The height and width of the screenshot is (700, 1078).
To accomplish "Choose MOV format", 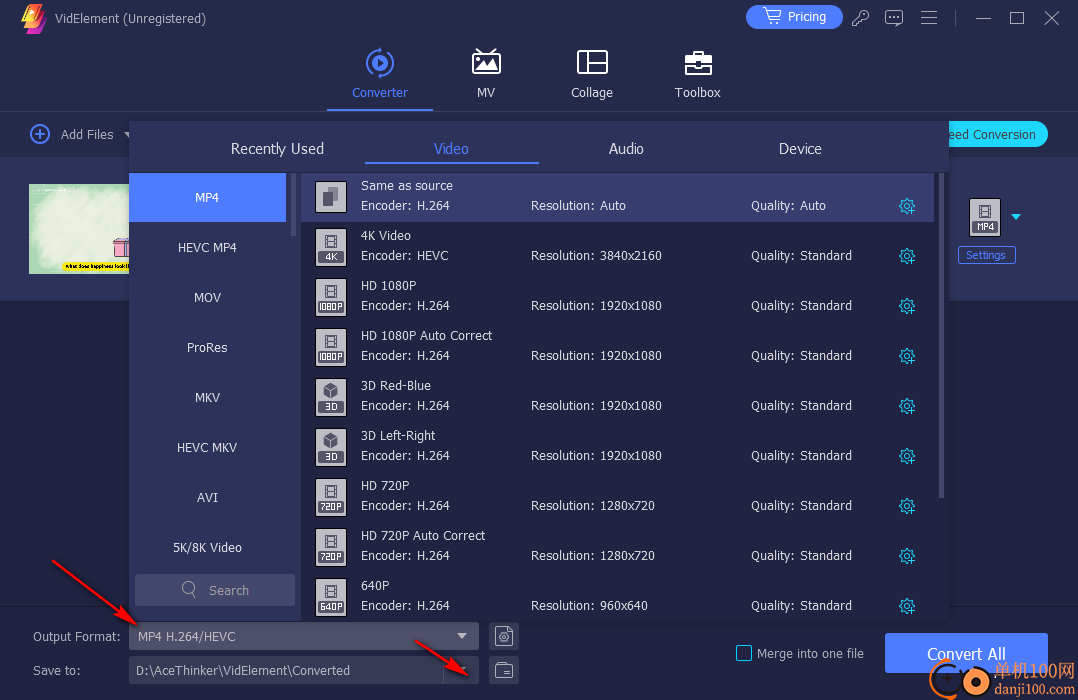I will [x=207, y=298].
